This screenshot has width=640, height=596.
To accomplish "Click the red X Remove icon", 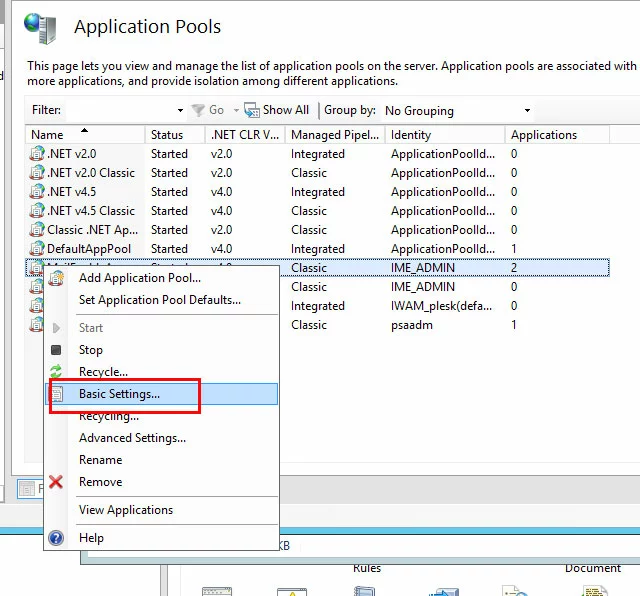I will coord(57,482).
